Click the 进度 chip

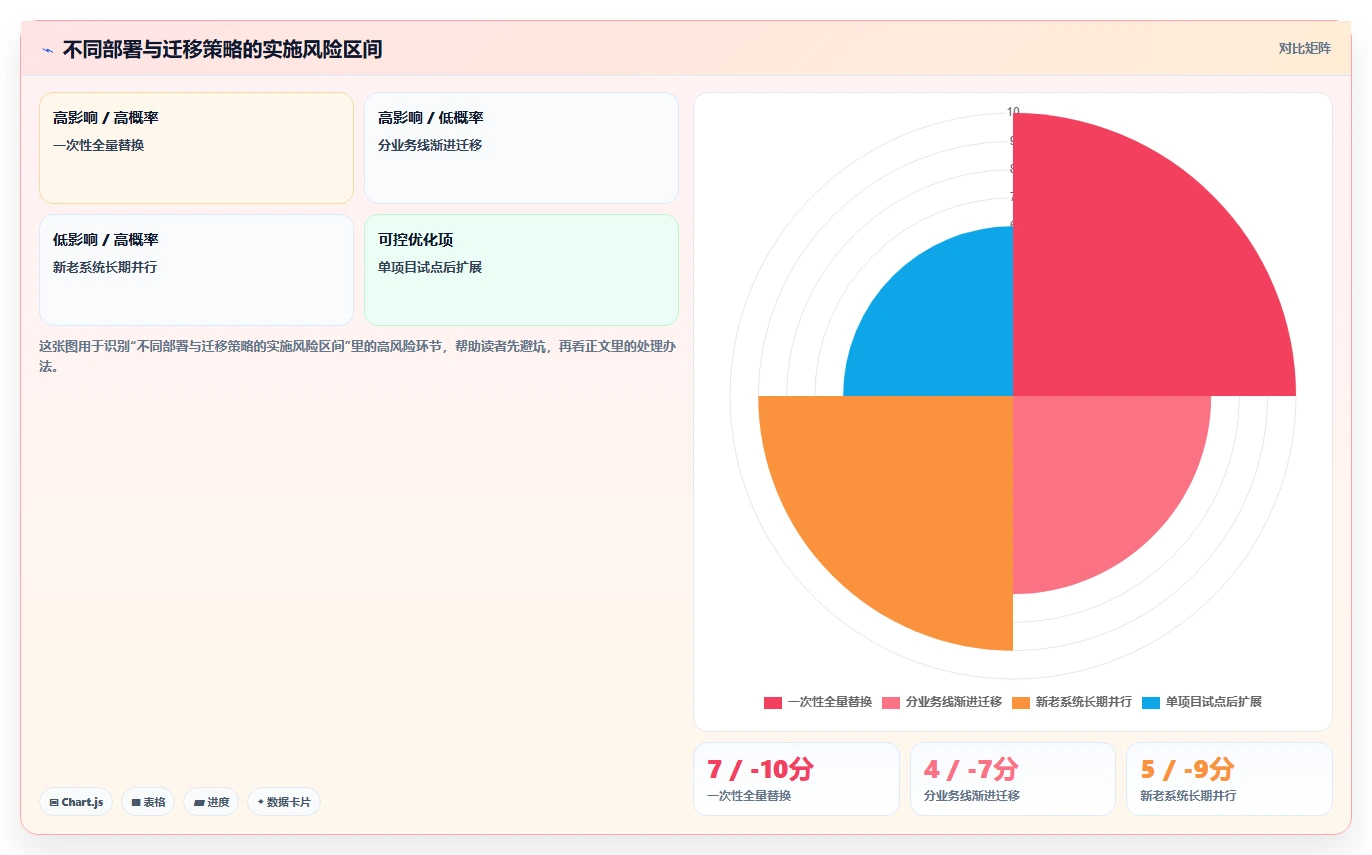tap(211, 802)
